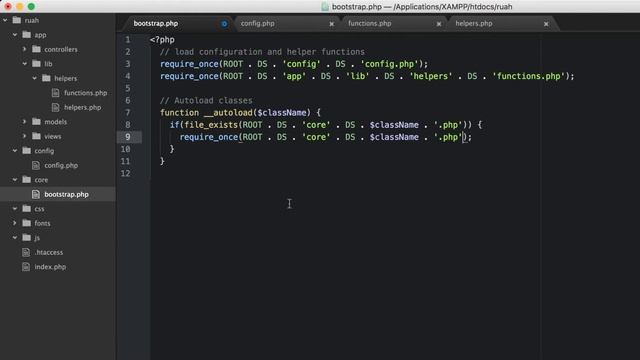This screenshot has height=360, width=640.
Task: Select the controllers folder label
Action: (x=61, y=49)
